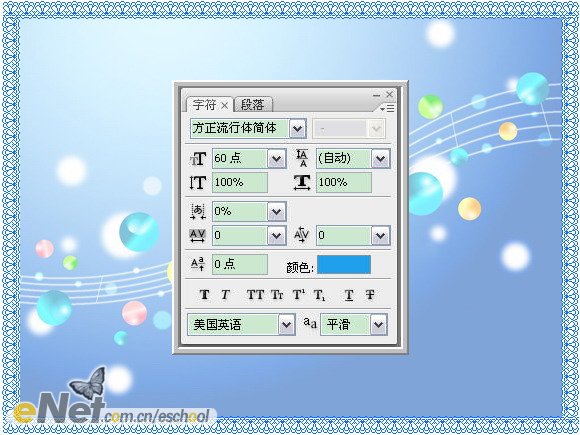Viewport: 580px width, 435px height.
Task: Click the tracking AV icon
Action: pos(198,236)
